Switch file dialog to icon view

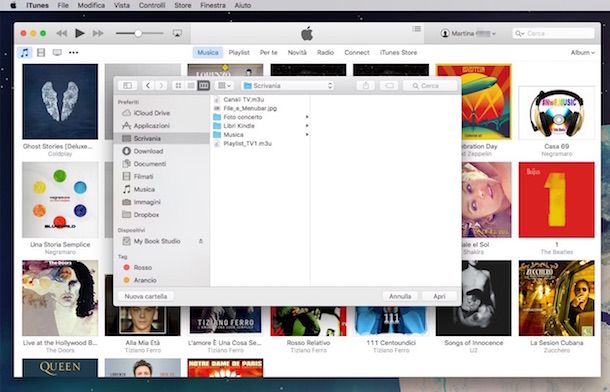click(178, 86)
